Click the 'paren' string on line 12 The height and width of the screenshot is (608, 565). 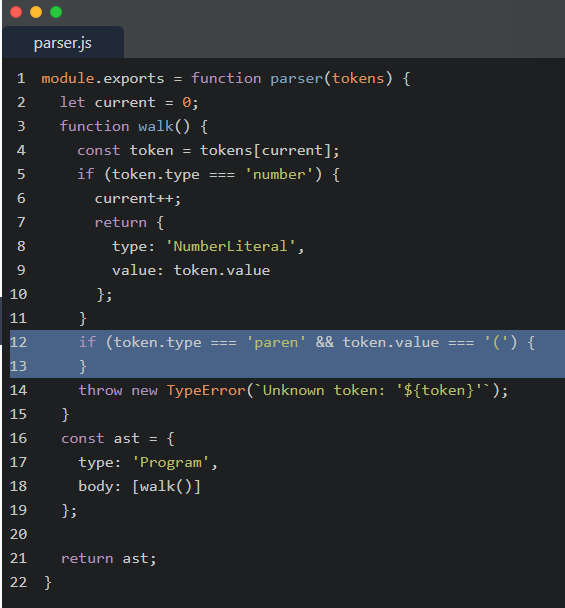(x=276, y=342)
